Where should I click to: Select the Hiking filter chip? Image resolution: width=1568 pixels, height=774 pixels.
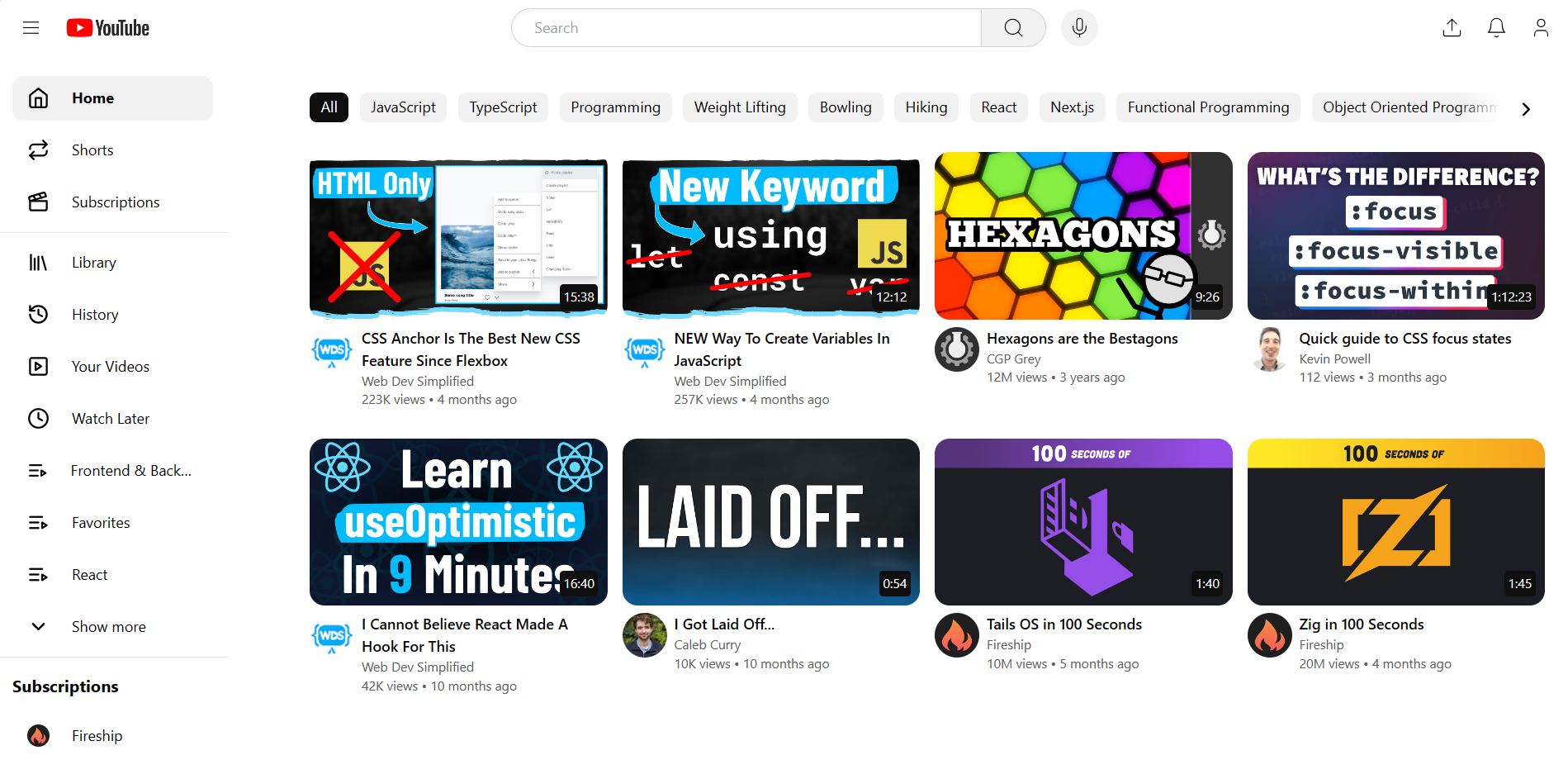point(926,107)
